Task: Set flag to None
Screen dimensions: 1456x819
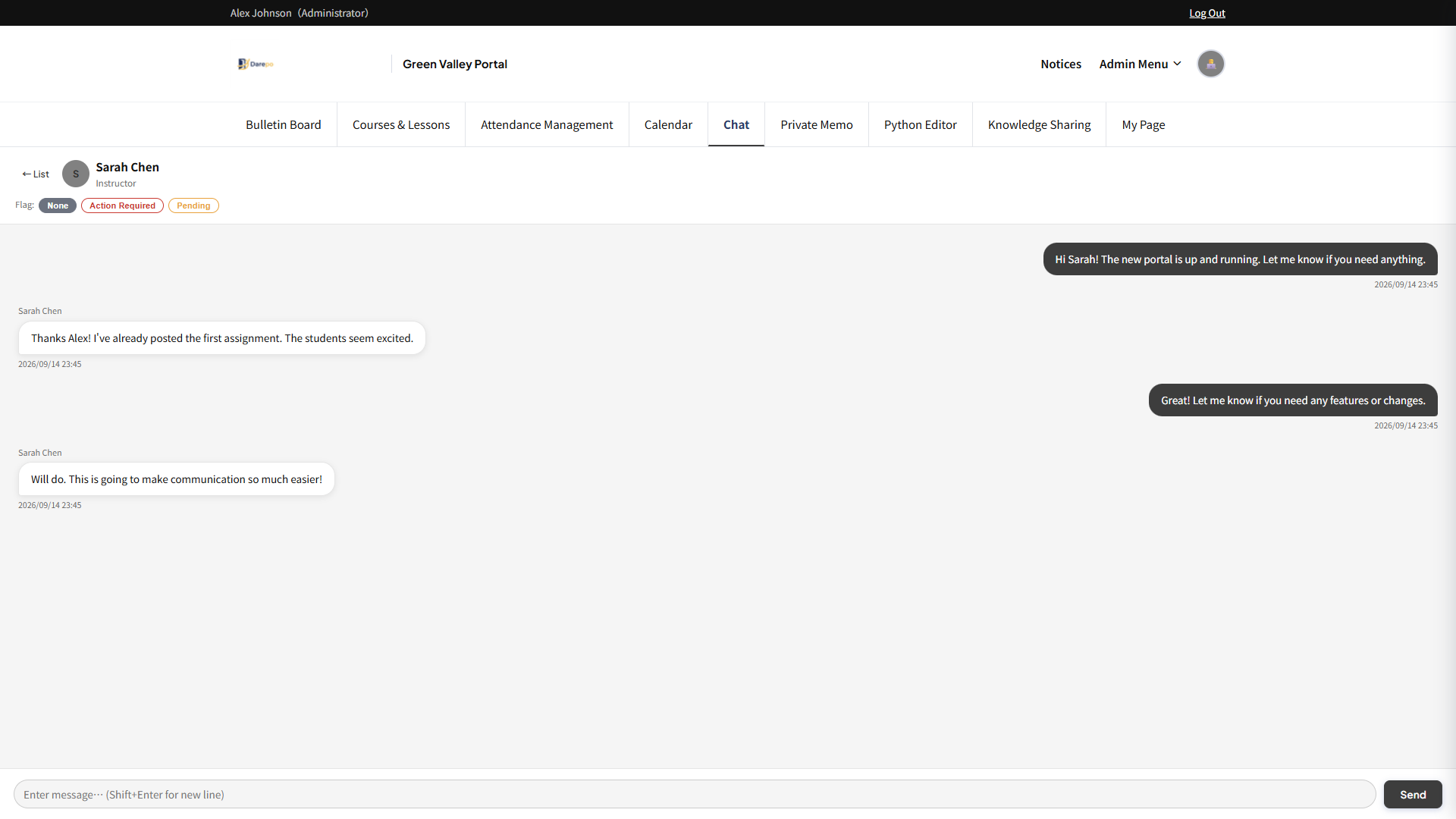Action: click(58, 206)
